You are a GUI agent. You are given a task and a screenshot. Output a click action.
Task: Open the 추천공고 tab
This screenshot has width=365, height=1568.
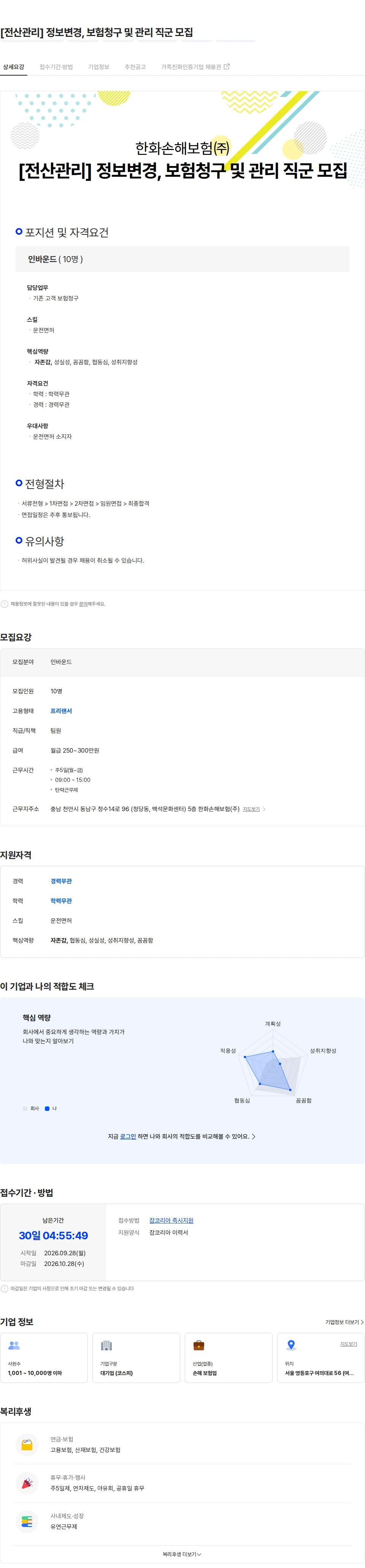click(x=135, y=67)
